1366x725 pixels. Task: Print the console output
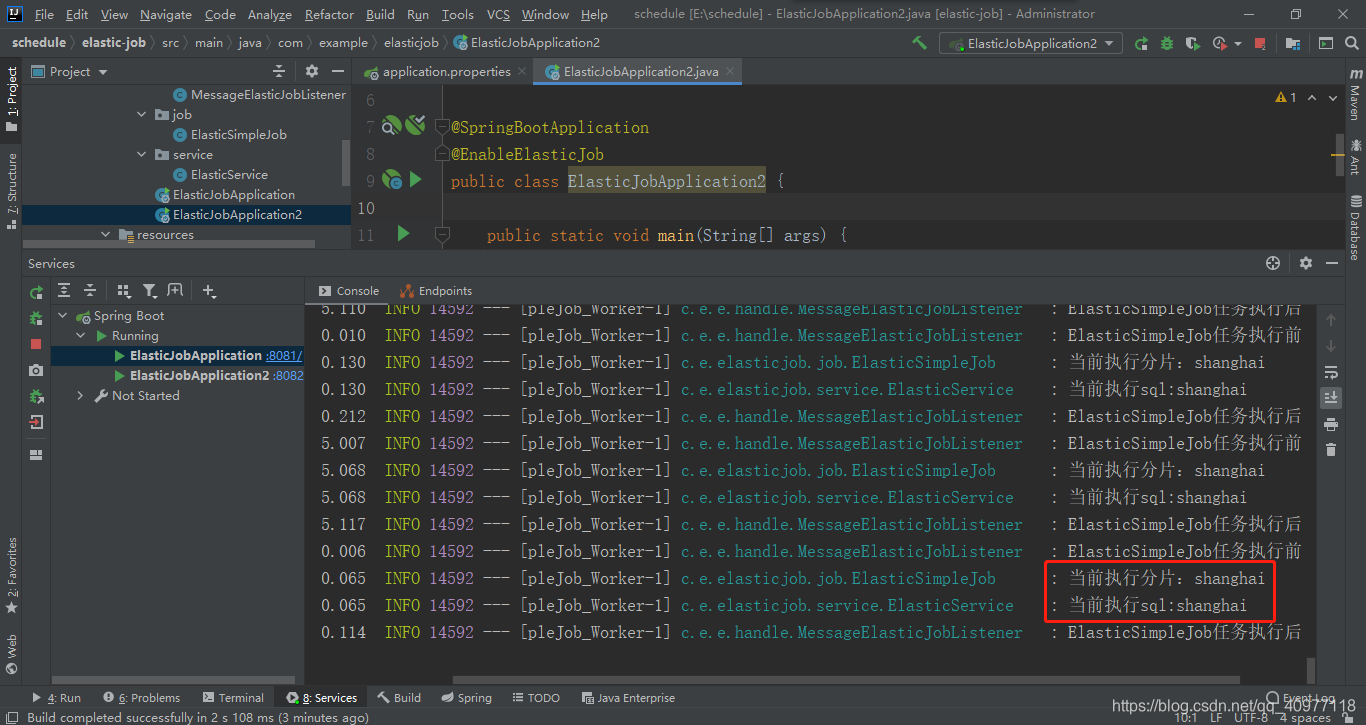(1330, 424)
